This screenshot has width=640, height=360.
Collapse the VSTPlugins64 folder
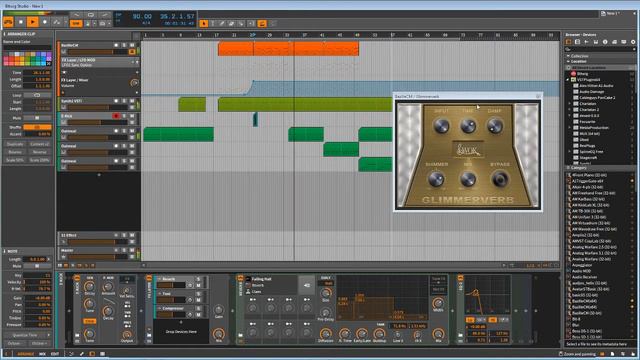[x=568, y=80]
